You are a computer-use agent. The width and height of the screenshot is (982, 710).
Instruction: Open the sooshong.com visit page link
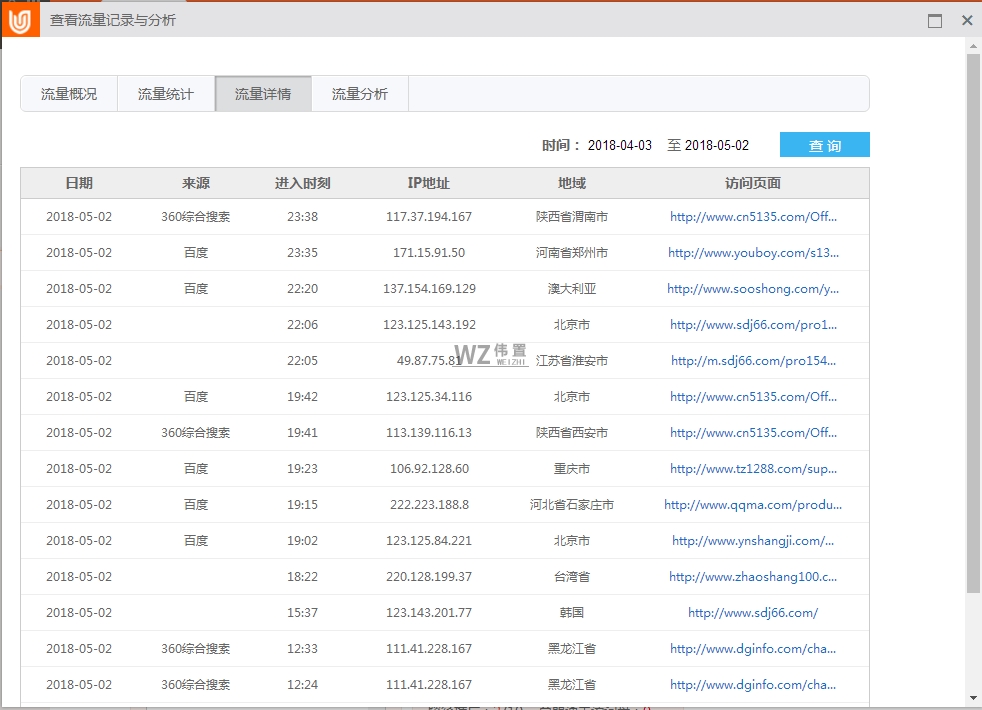[x=752, y=288]
